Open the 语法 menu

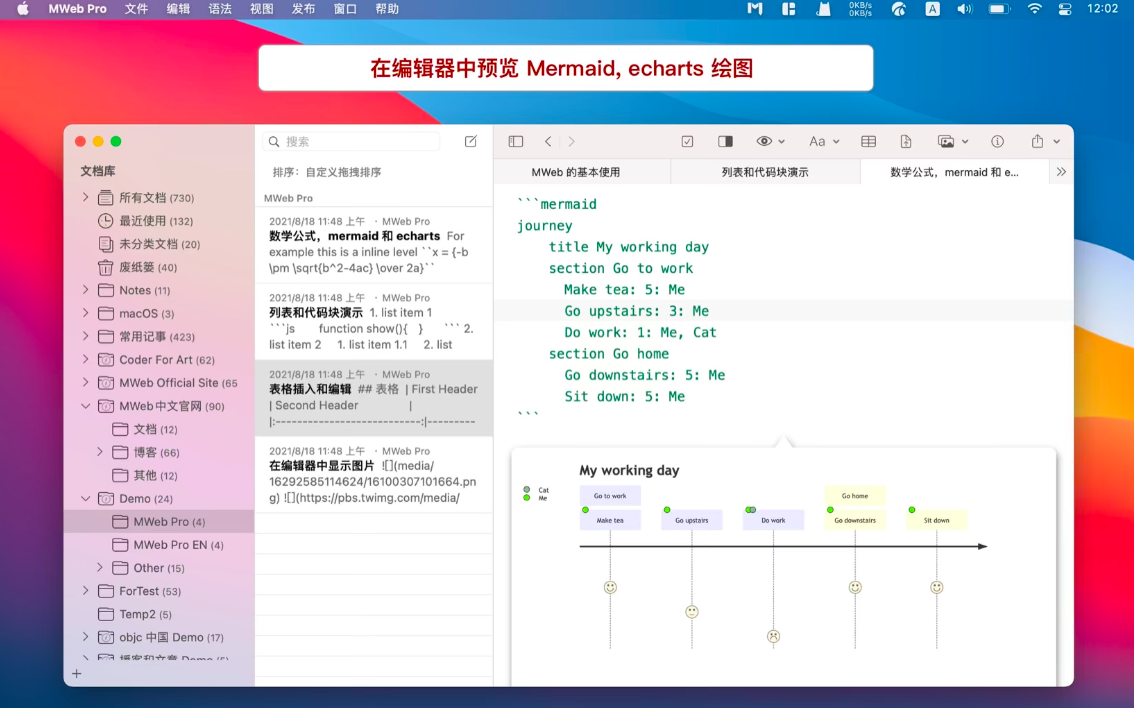click(220, 9)
